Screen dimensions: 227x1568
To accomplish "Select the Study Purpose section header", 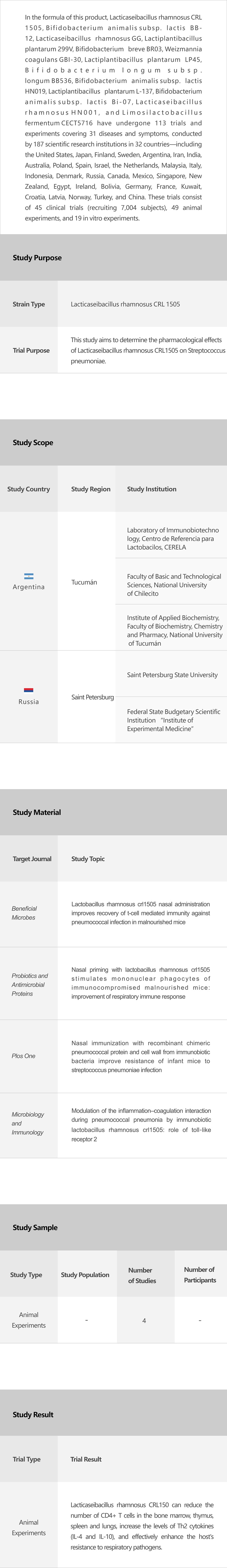I will pos(37,258).
